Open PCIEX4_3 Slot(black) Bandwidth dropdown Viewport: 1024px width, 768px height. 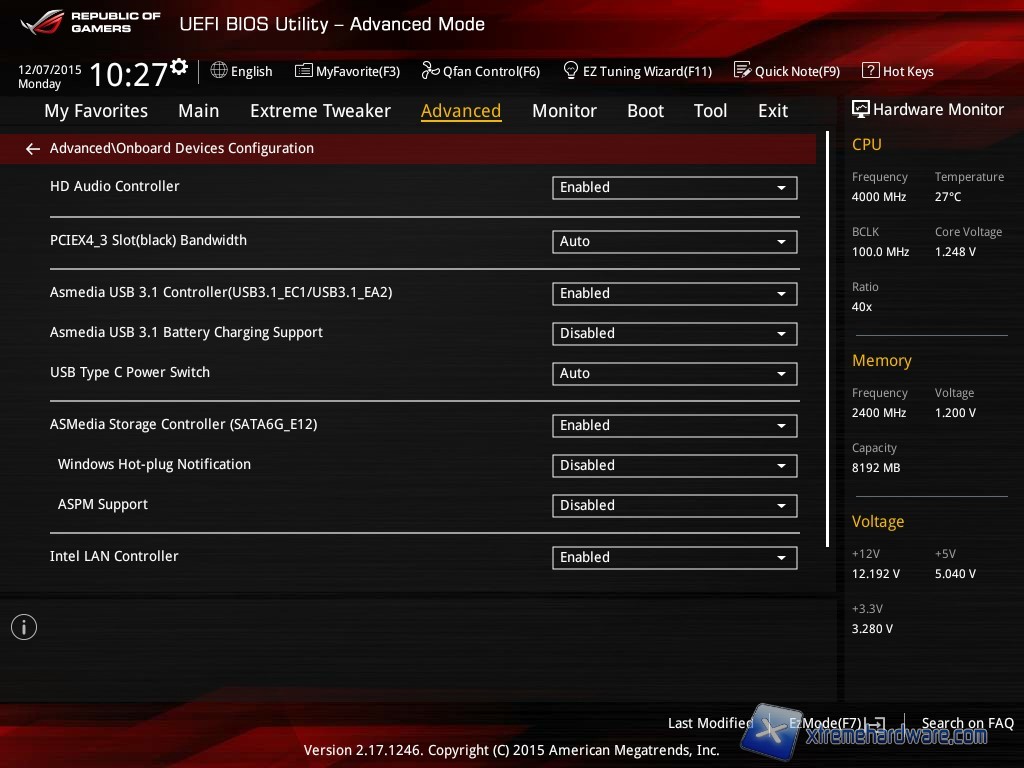coord(674,241)
